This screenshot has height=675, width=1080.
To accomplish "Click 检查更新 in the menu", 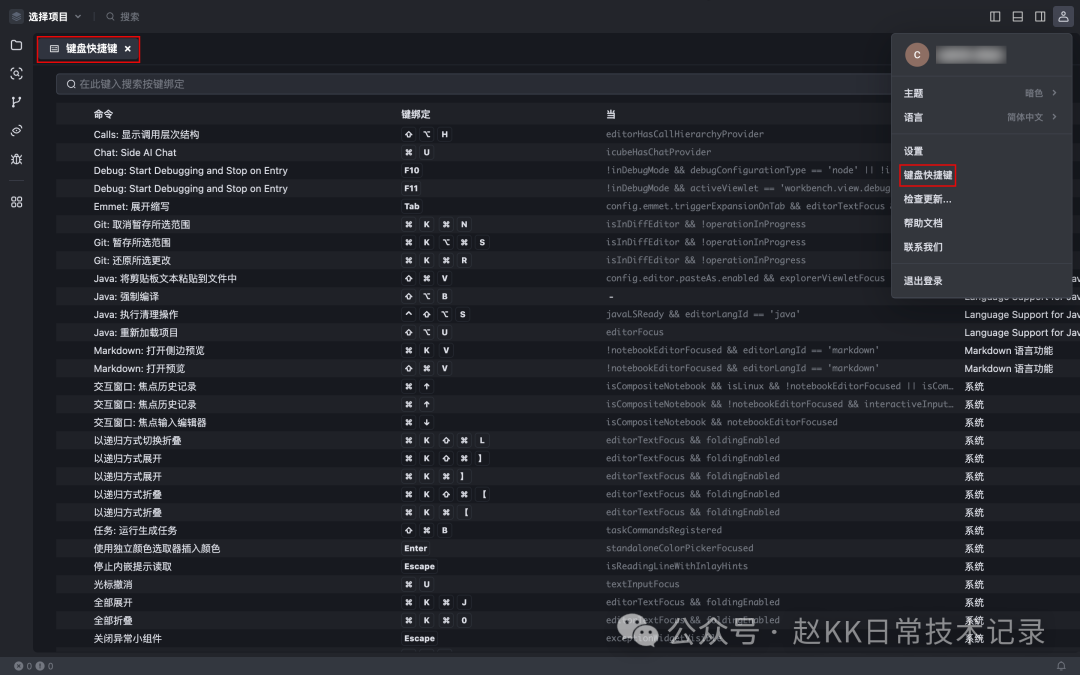I will pyautogui.click(x=928, y=199).
